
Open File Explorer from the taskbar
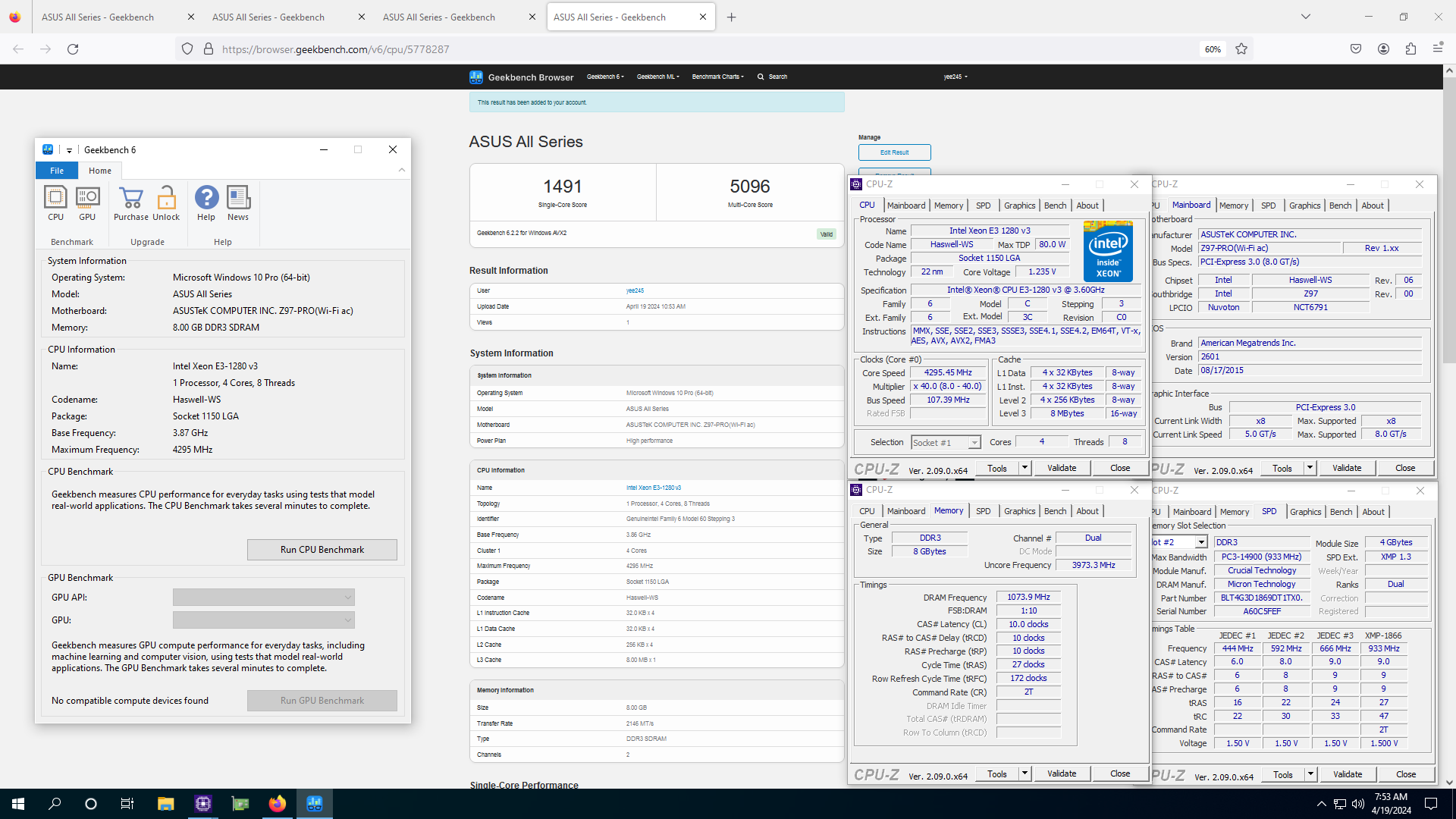click(165, 804)
